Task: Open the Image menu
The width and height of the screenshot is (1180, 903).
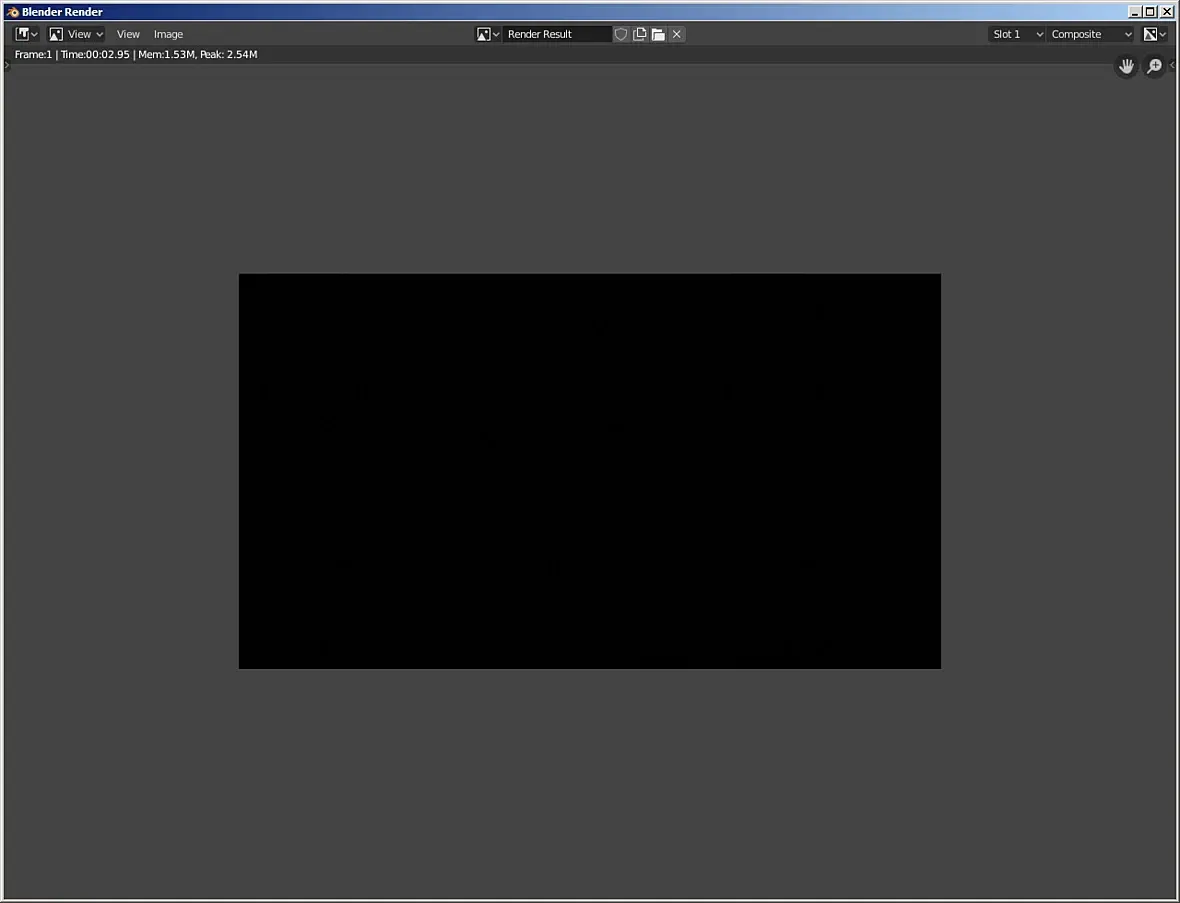Action: pyautogui.click(x=168, y=35)
